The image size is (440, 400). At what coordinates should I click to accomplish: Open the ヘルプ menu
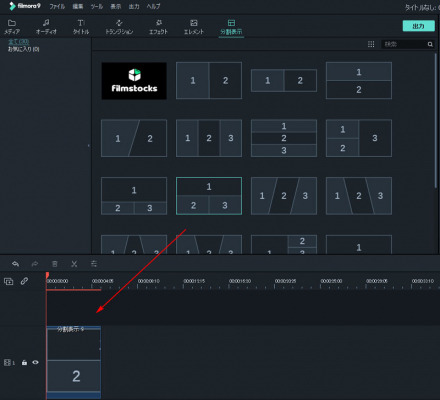[x=153, y=6]
